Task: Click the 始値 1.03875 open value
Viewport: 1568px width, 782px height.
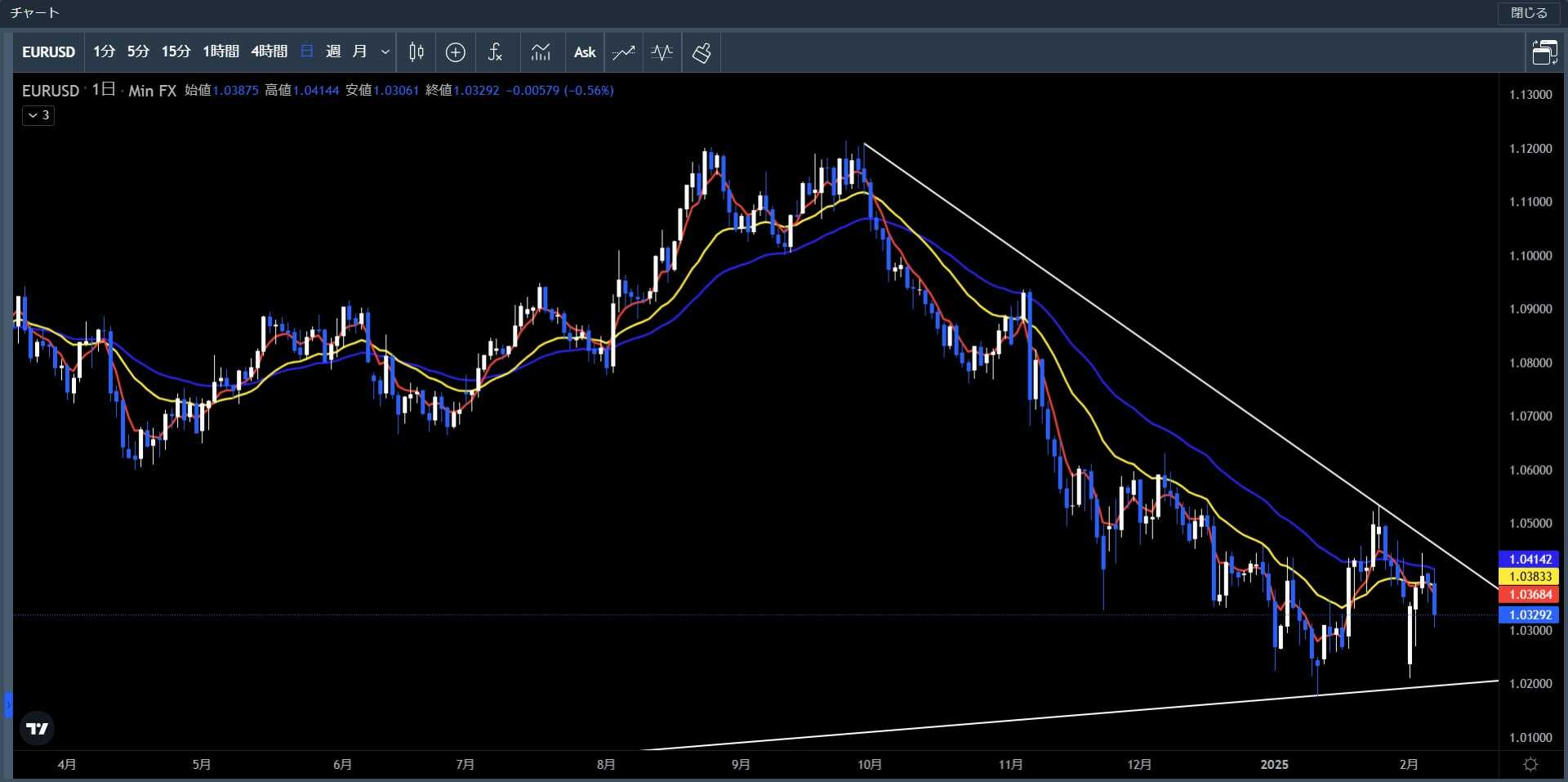Action: [221, 91]
